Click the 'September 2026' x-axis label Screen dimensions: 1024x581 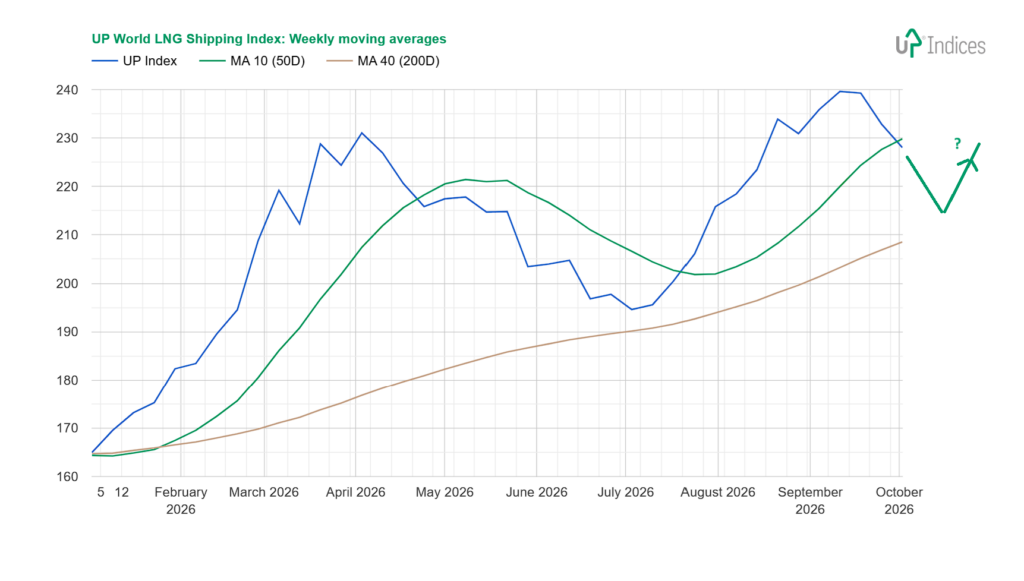tap(810, 501)
